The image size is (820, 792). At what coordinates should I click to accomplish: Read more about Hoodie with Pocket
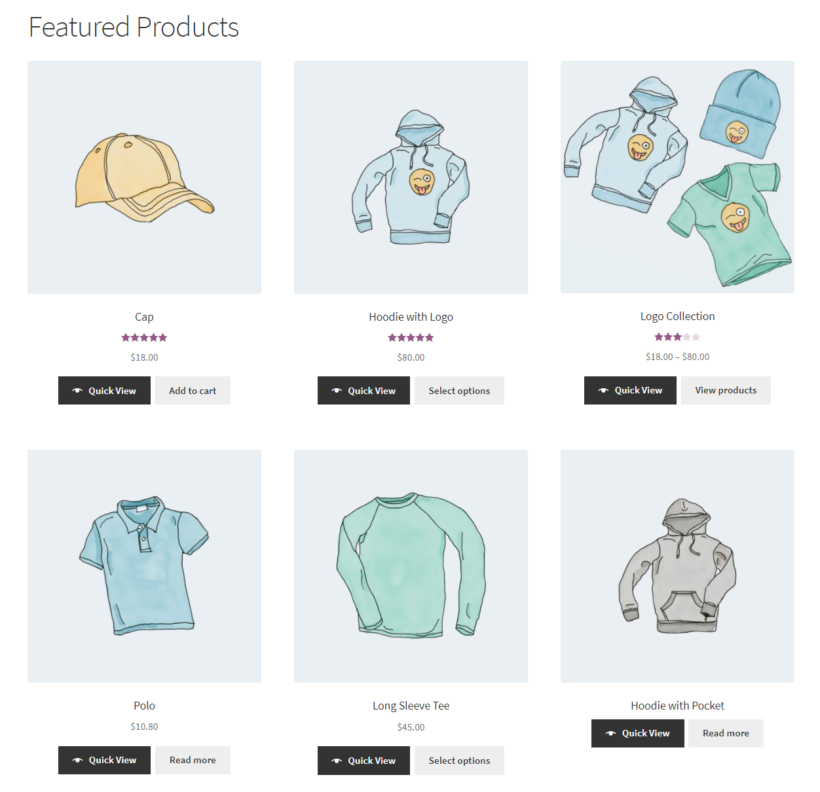(725, 733)
